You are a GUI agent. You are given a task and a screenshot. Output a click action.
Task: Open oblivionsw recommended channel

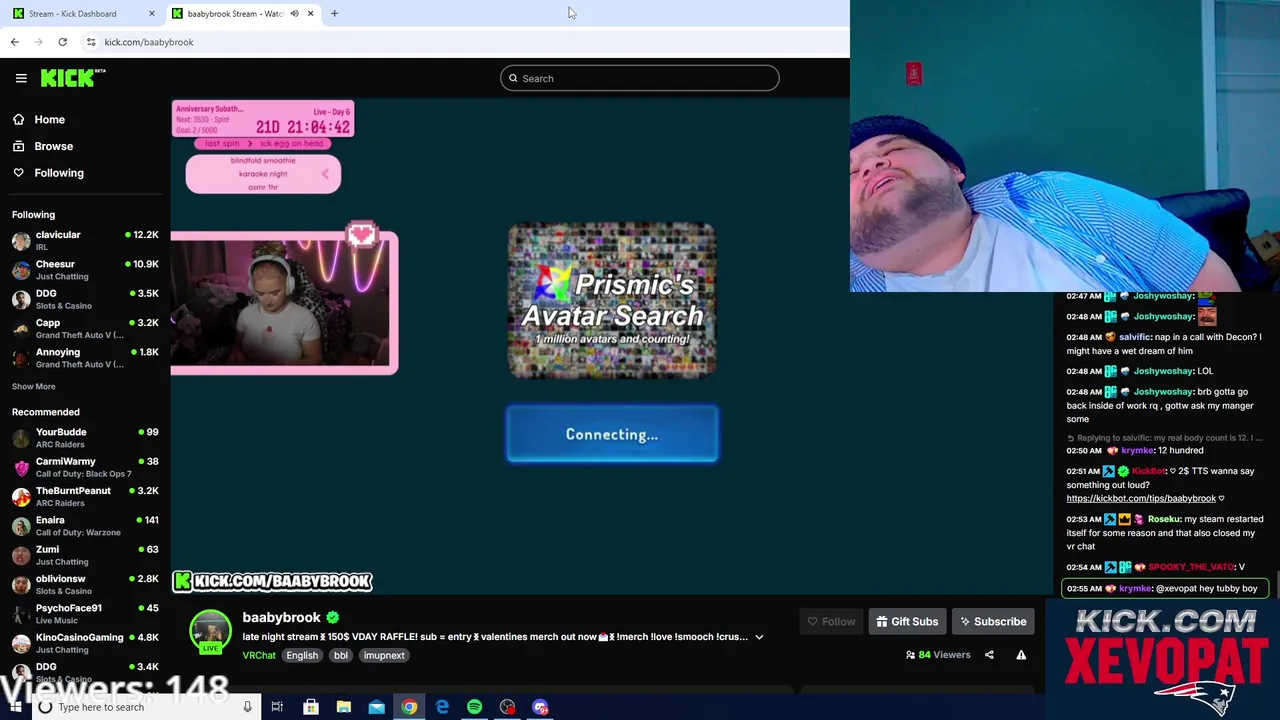point(85,584)
